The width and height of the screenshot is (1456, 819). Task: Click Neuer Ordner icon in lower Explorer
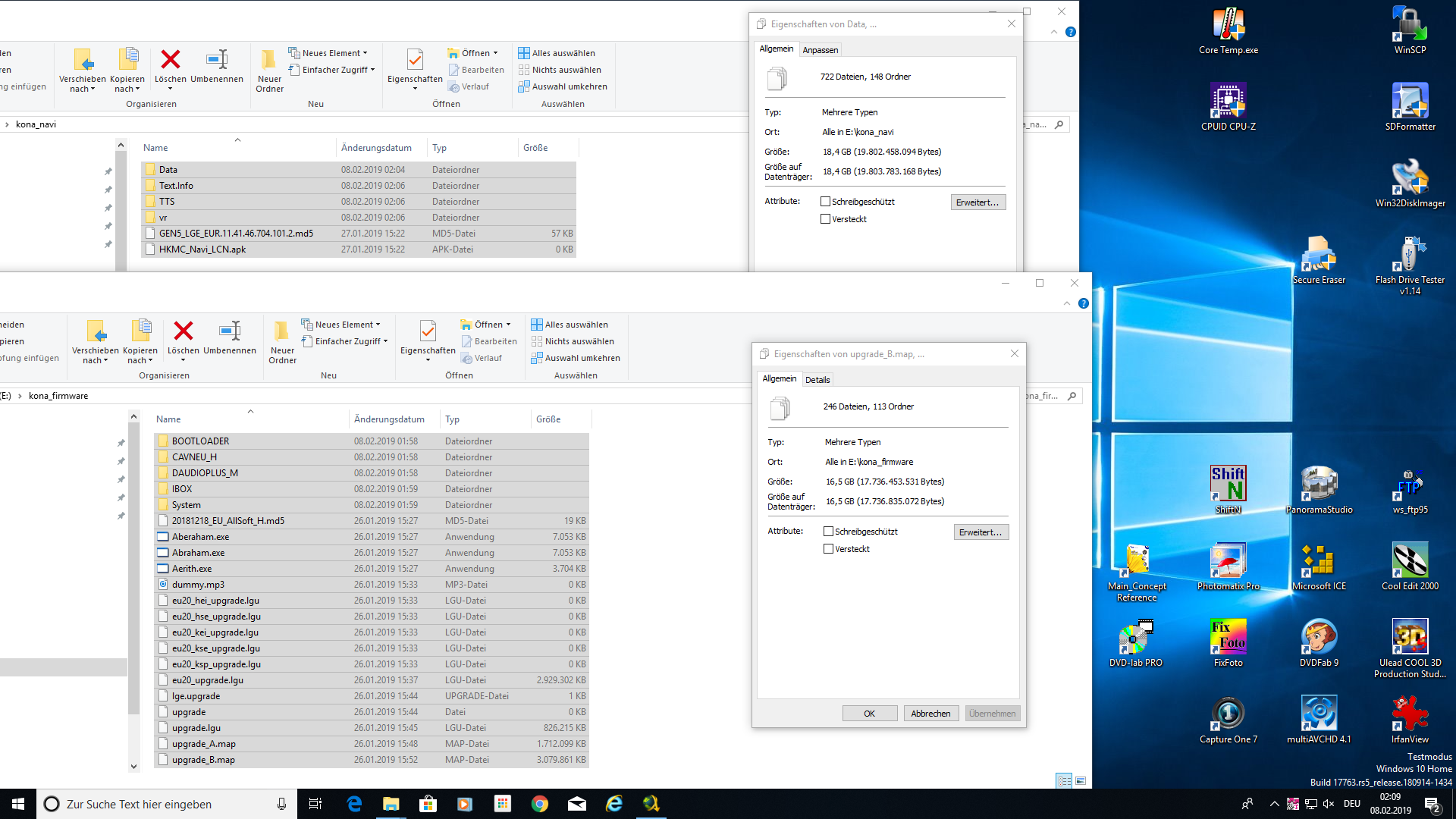282,332
